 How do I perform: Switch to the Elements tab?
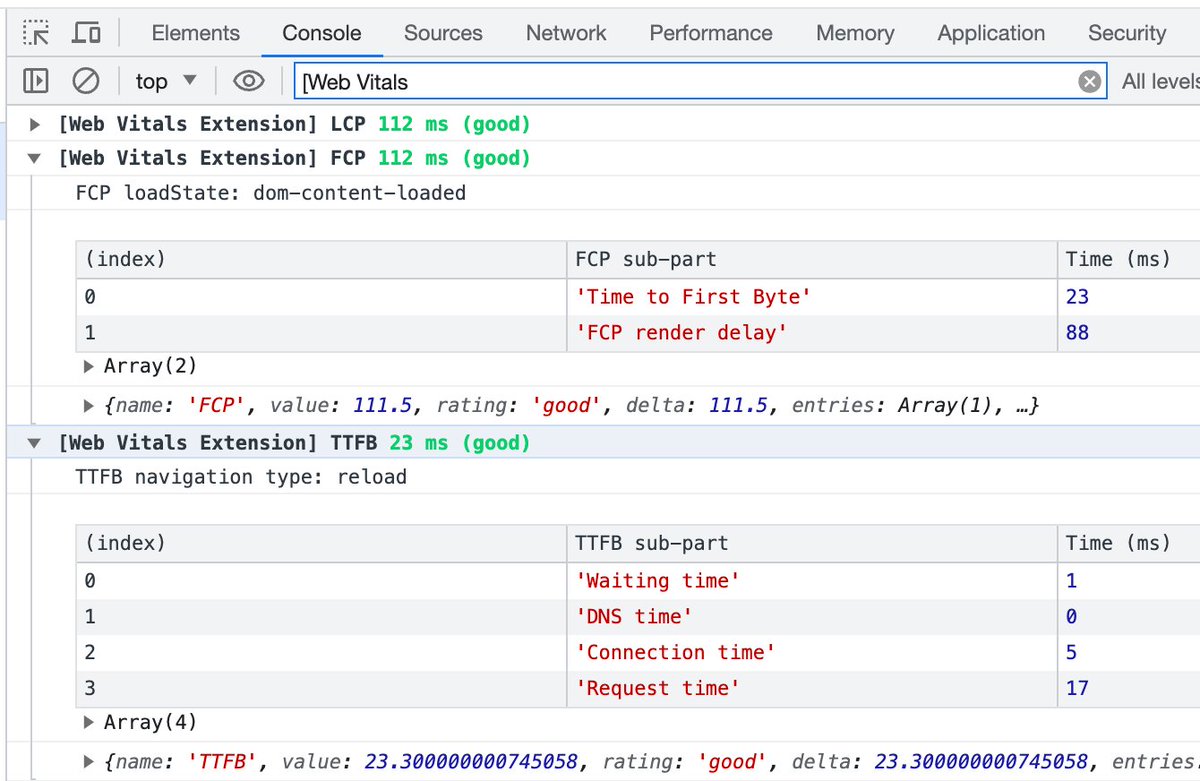[x=196, y=33]
